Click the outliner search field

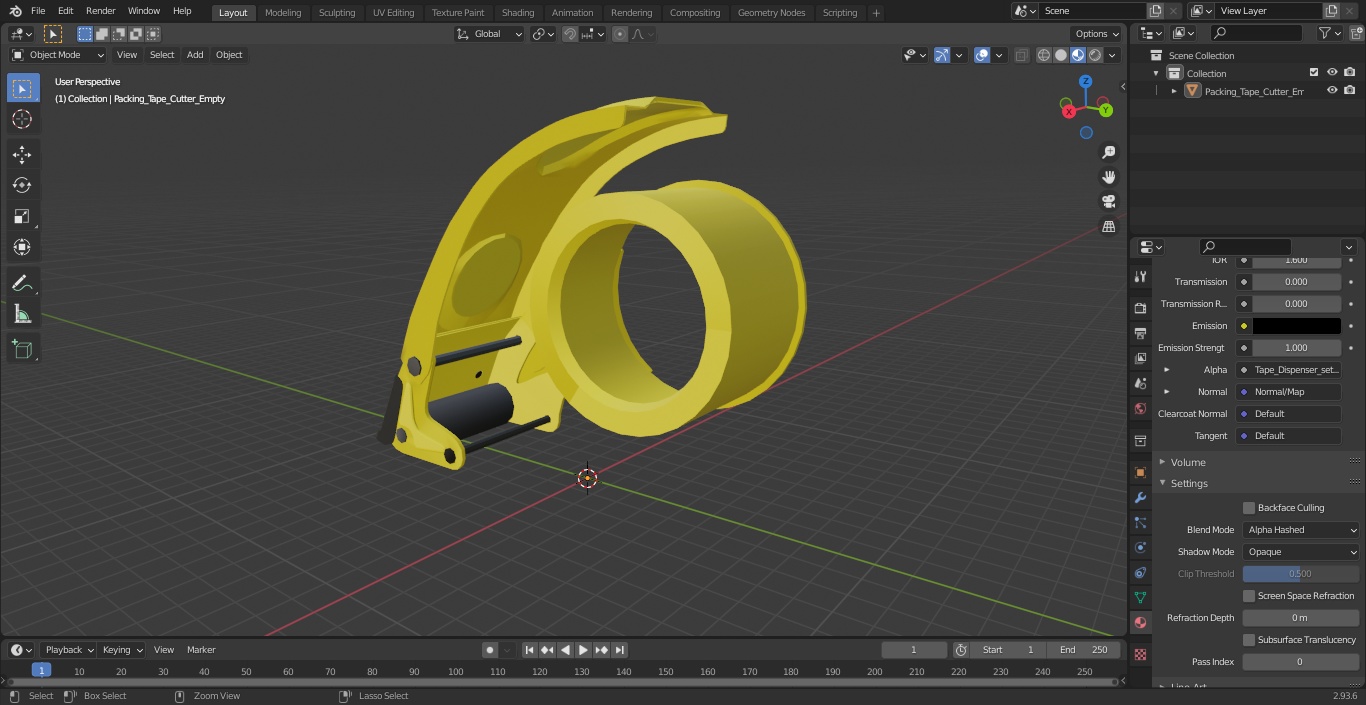click(1256, 33)
